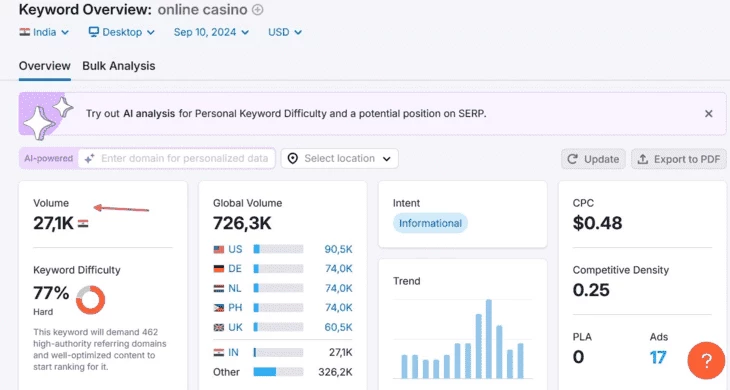Click the plus icon beside online casino
Screen dimensions: 730x390
[257, 10]
